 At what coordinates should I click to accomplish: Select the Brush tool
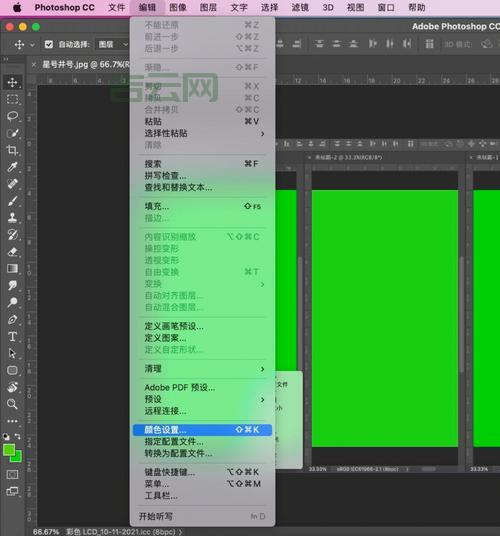[x=13, y=201]
